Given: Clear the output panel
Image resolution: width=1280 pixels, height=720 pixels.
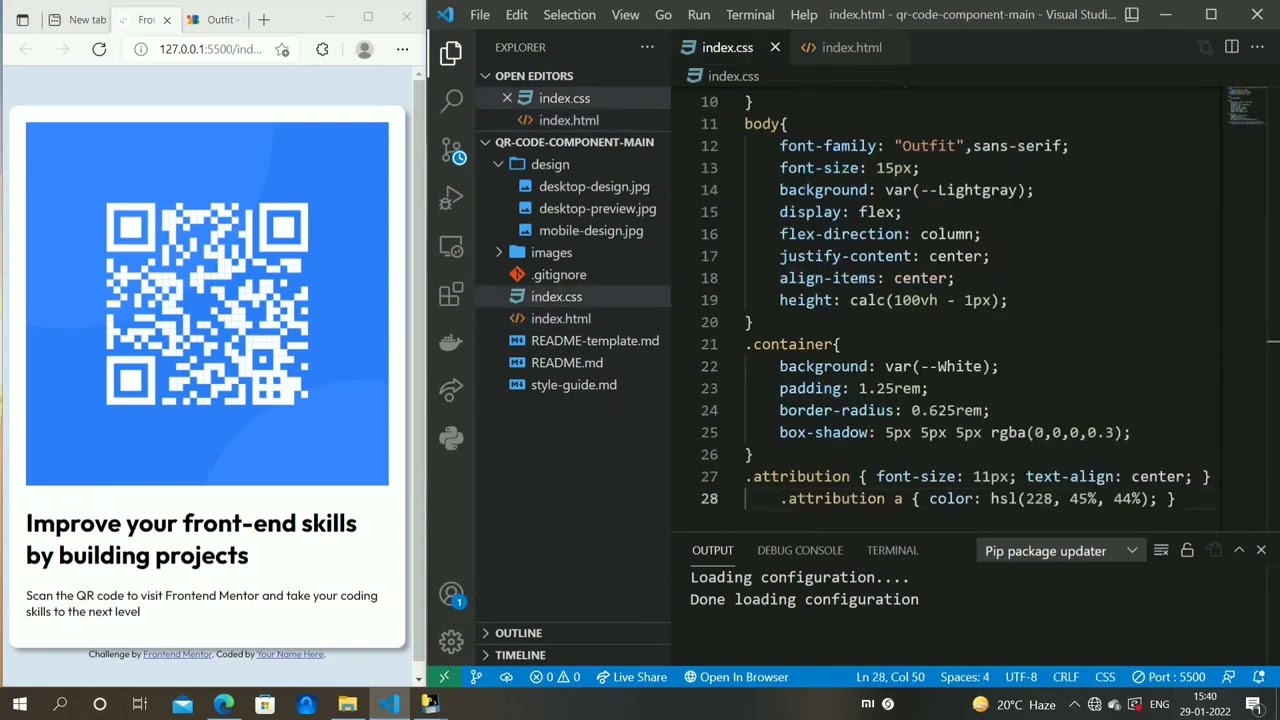Looking at the screenshot, I should coord(1161,550).
